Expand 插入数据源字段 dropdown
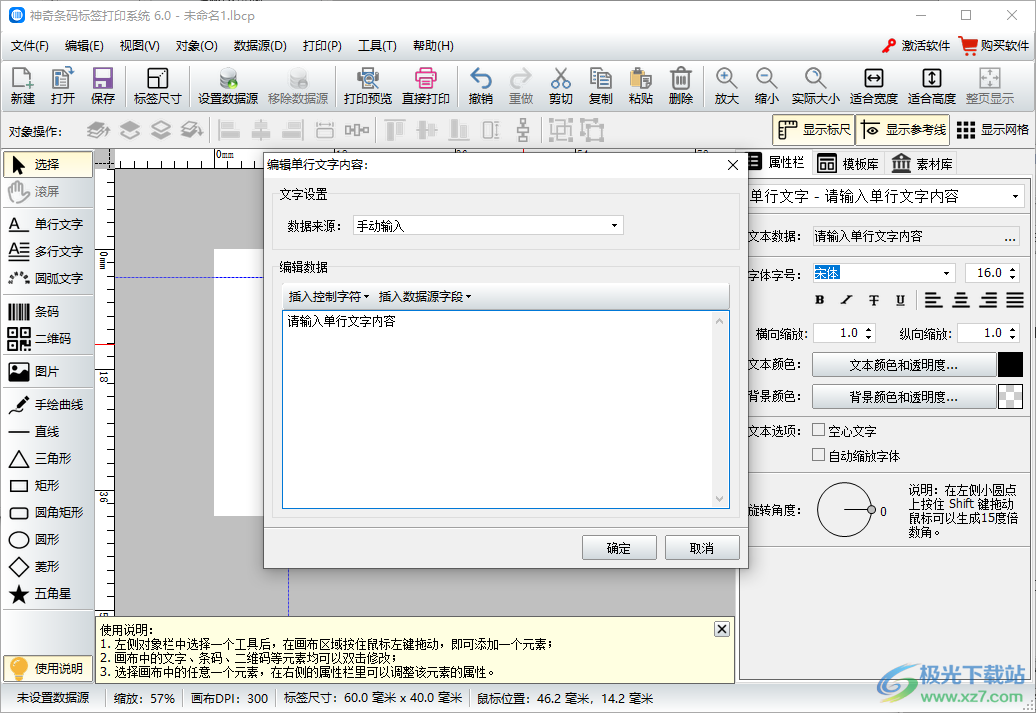1036x713 pixels. 425,297
